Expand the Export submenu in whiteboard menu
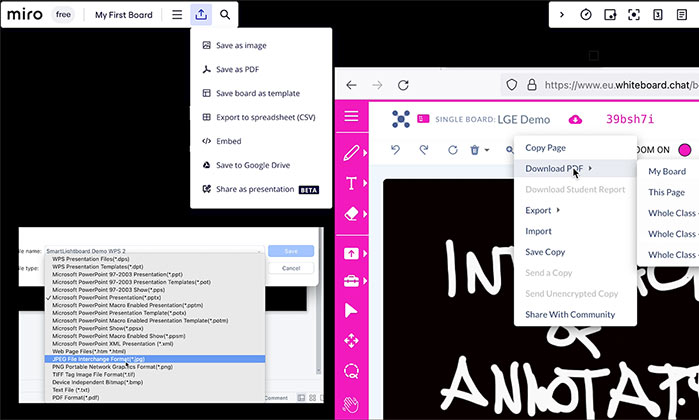This screenshot has height=420, width=699. [541, 210]
